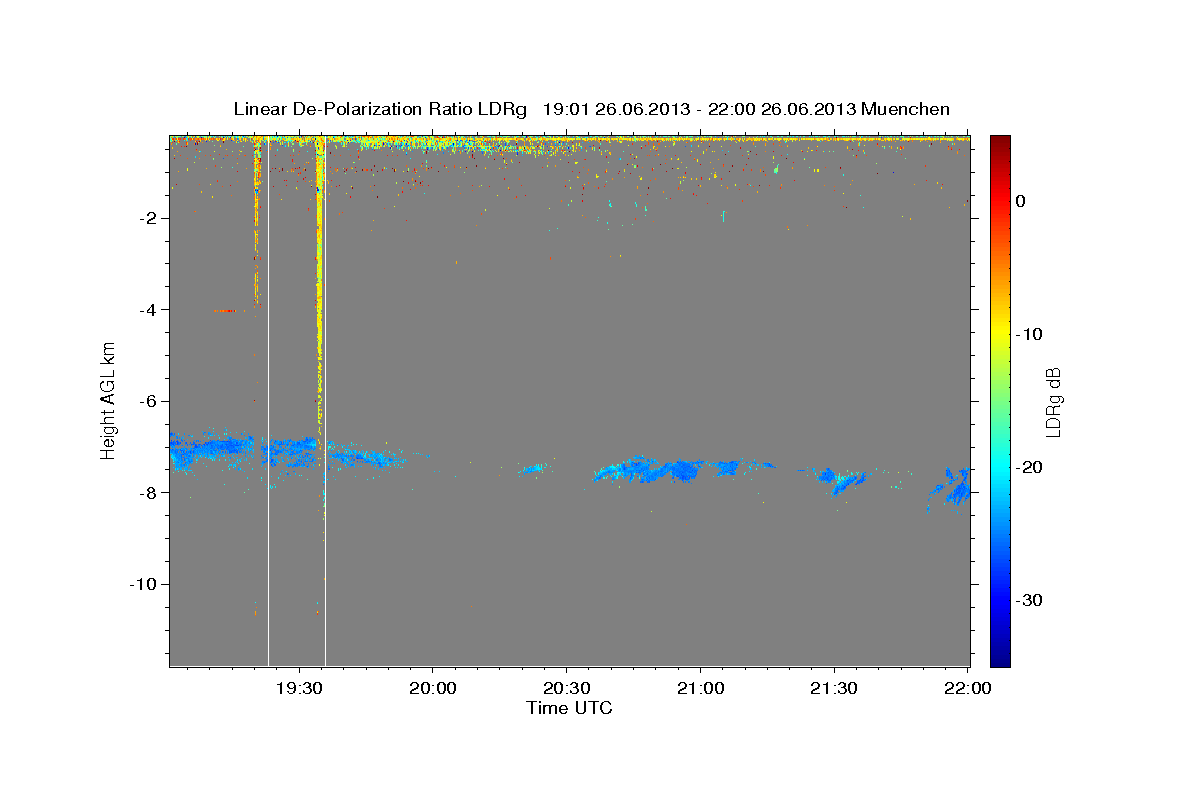Click the -8 height tick label

pyautogui.click(x=149, y=493)
